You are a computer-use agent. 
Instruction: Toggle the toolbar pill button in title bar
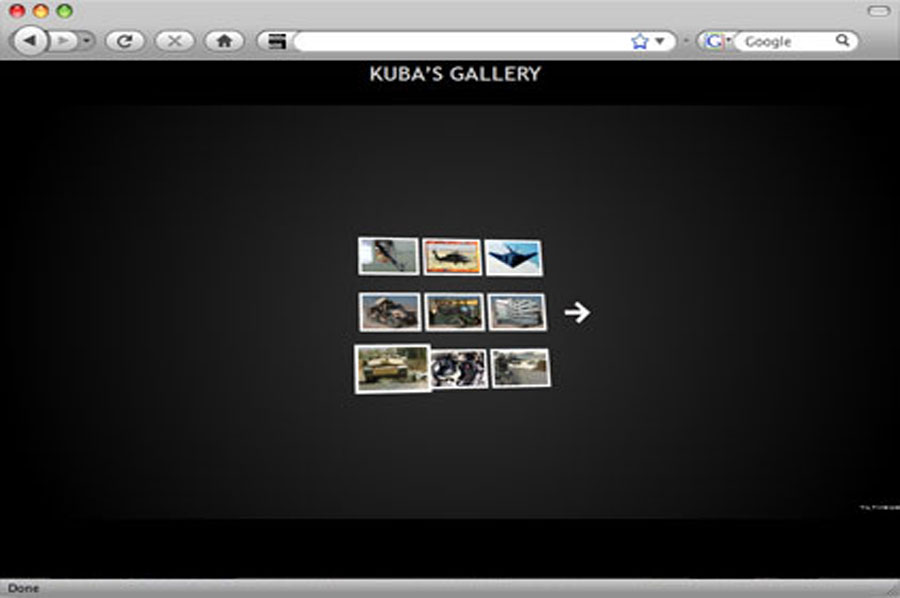point(877,11)
